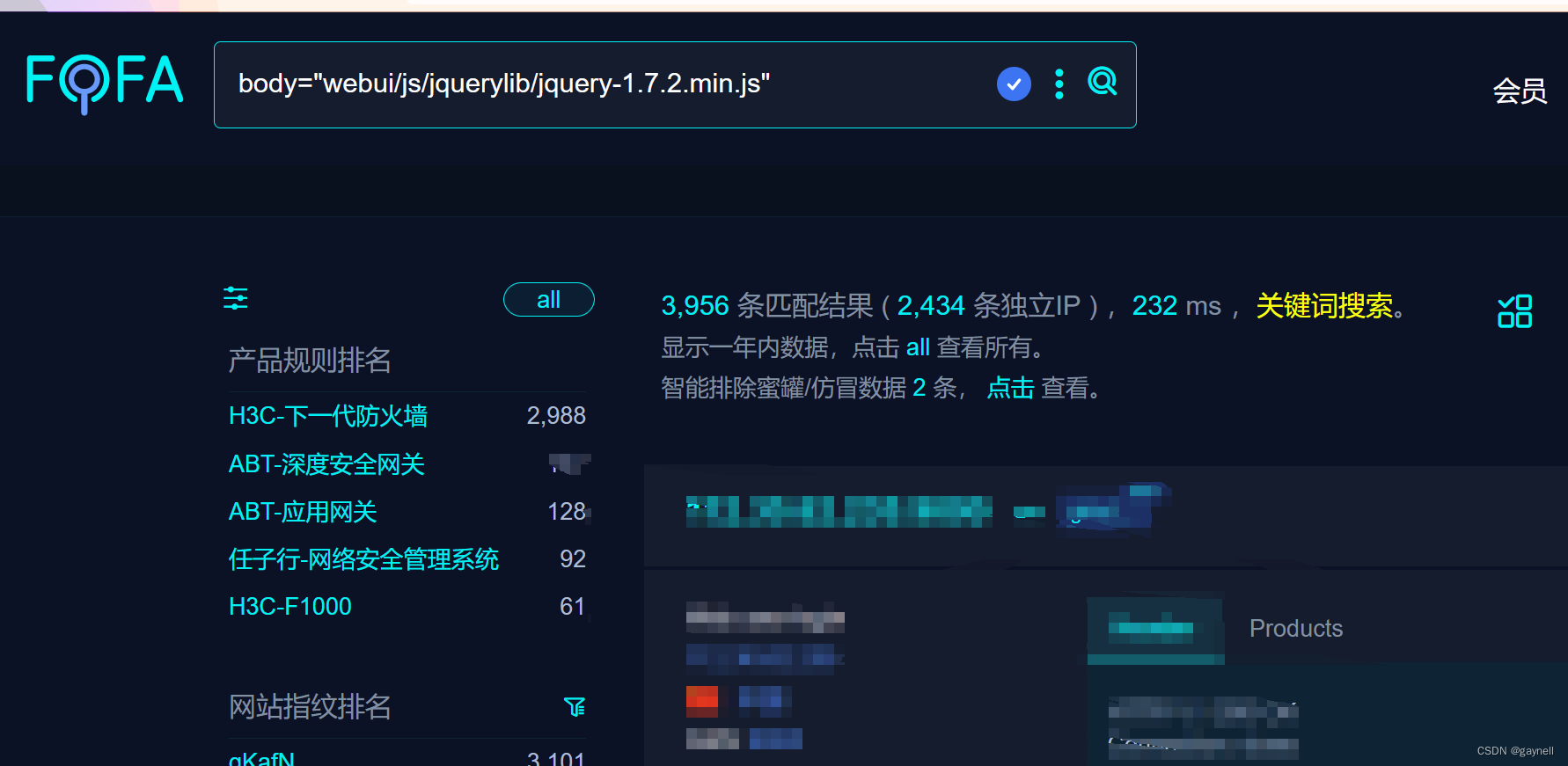Run search with the magnifier icon
Image resolution: width=1568 pixels, height=766 pixels.
pyautogui.click(x=1103, y=83)
